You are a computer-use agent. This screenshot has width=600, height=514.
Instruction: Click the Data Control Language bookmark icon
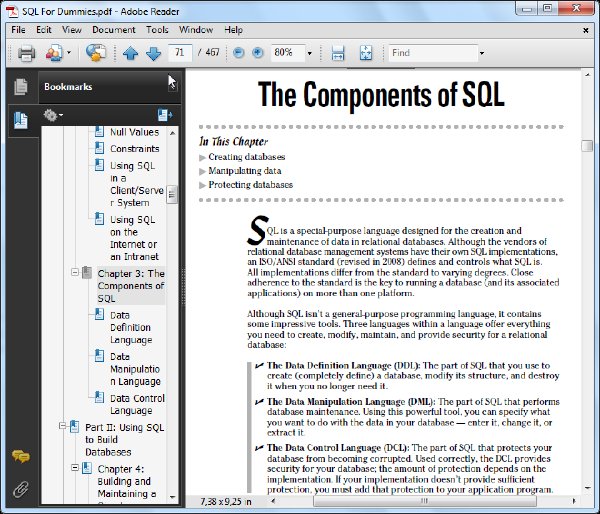[x=99, y=397]
